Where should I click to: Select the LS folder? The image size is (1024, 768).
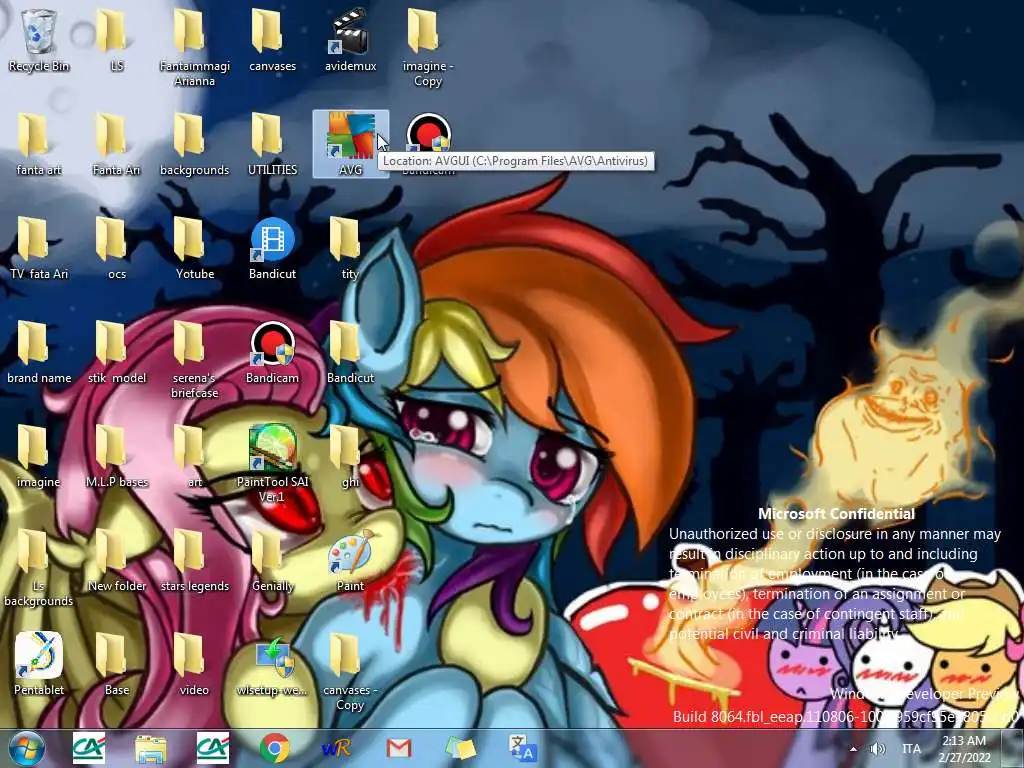(x=117, y=40)
